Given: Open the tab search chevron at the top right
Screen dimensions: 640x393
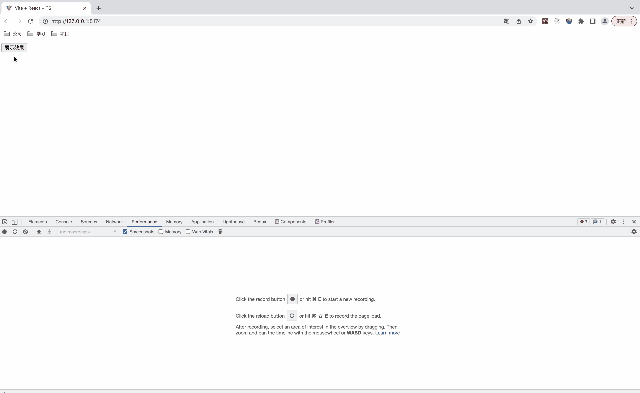Looking at the screenshot, I should click(x=632, y=8).
